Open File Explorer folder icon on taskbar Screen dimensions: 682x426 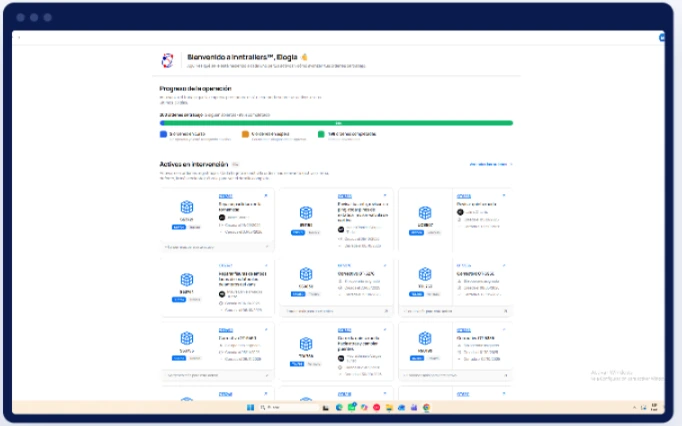tap(389, 407)
